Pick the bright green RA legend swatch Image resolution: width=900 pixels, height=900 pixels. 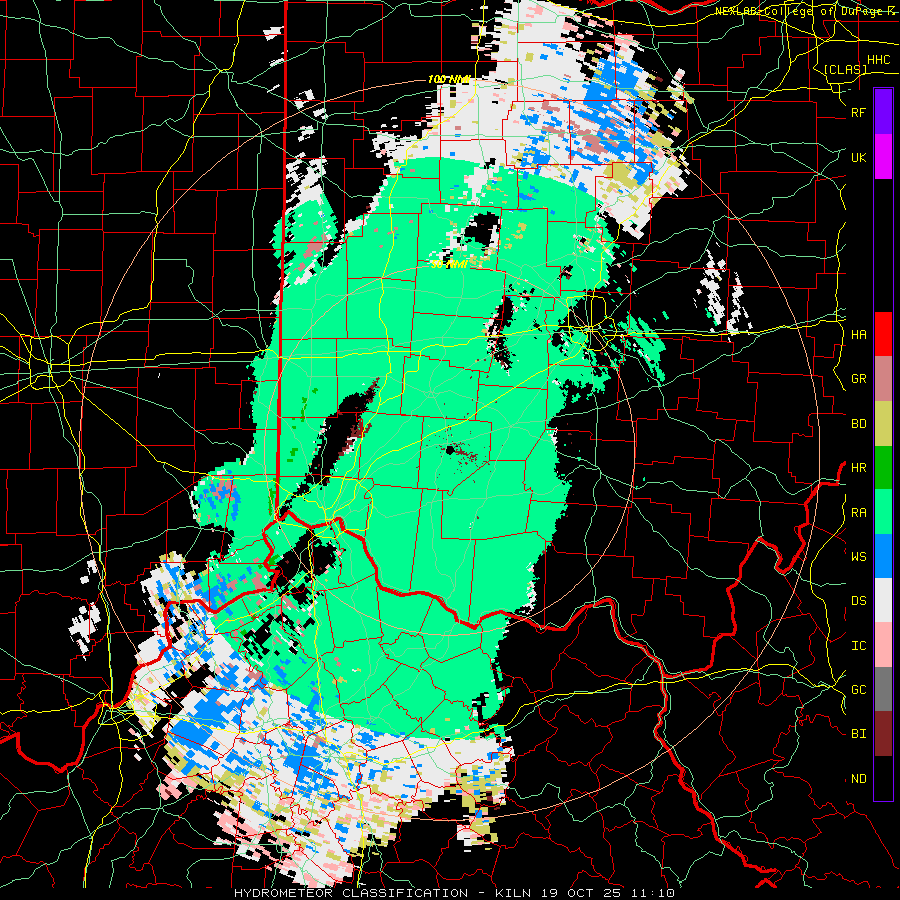883,512
